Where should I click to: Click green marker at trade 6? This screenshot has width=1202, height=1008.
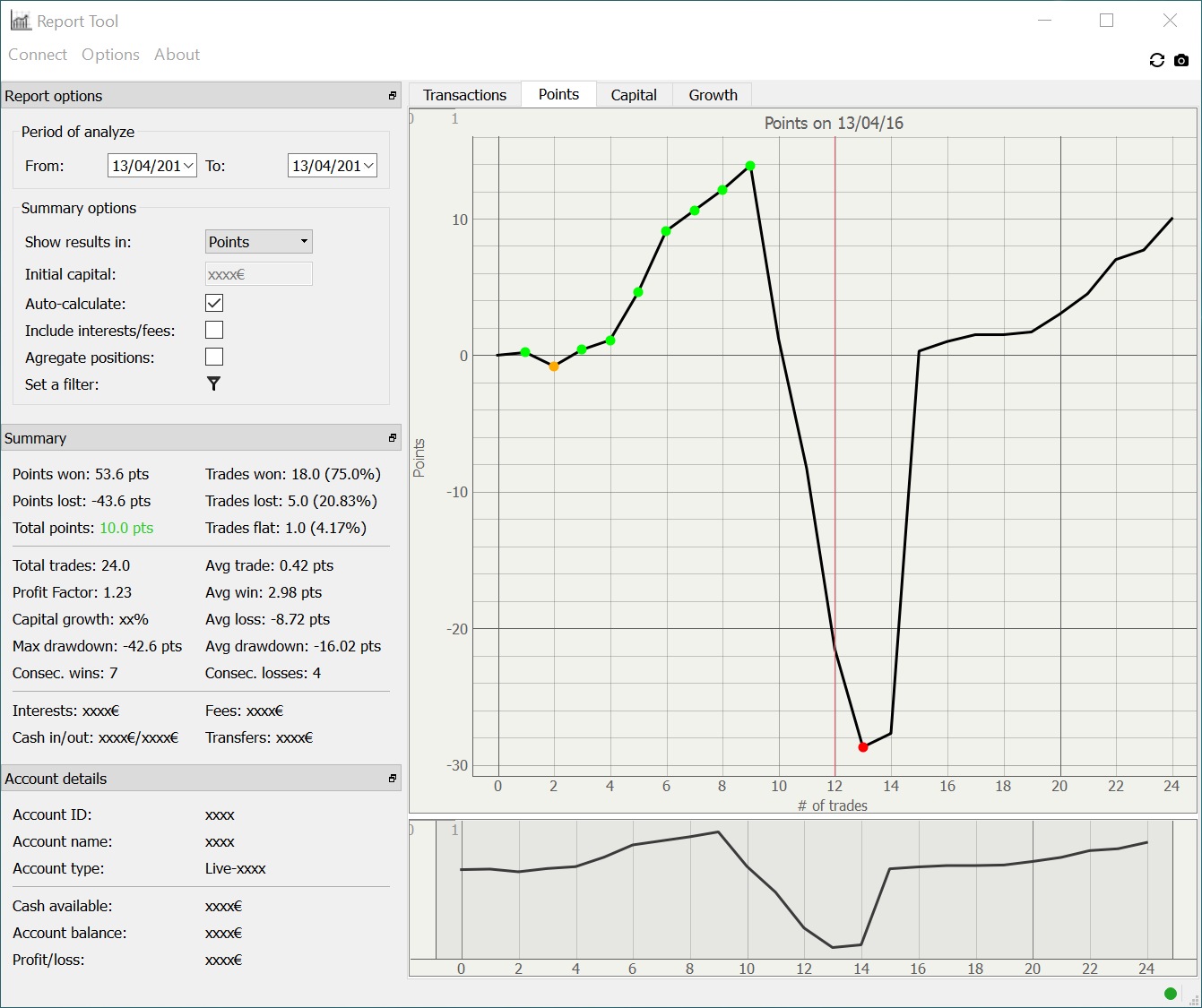pos(666,231)
